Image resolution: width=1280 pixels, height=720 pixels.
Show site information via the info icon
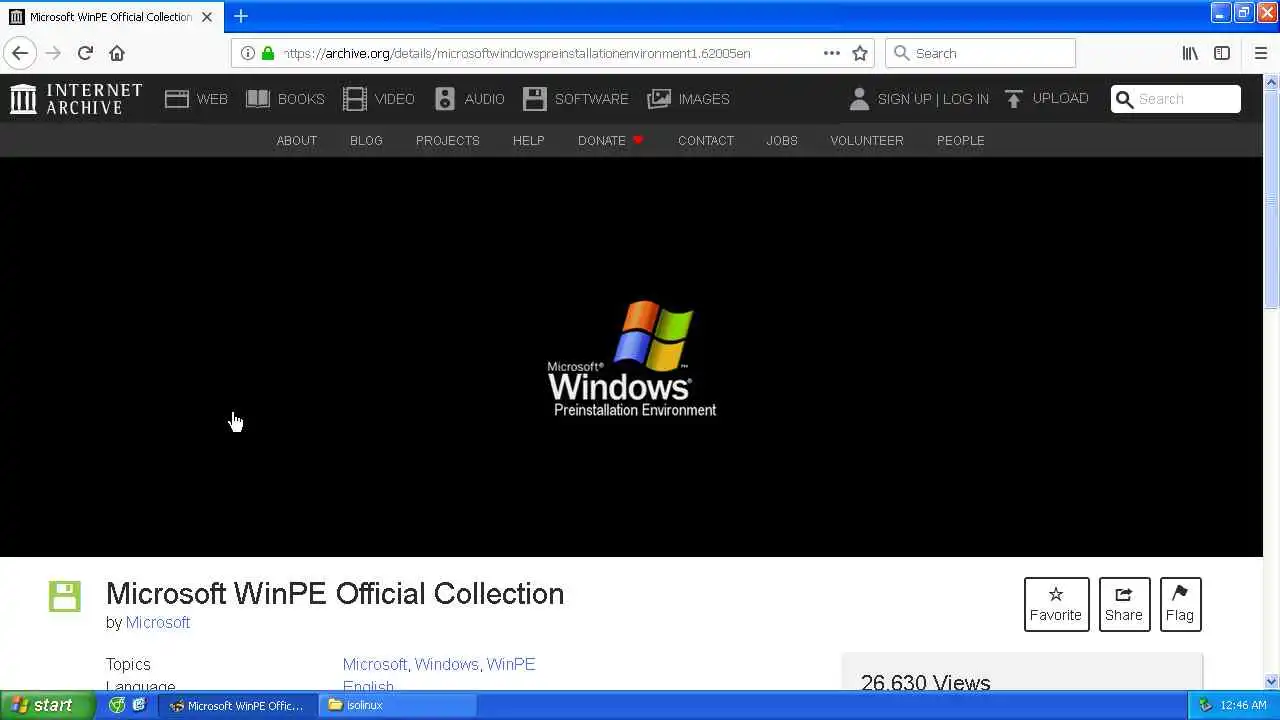click(248, 53)
